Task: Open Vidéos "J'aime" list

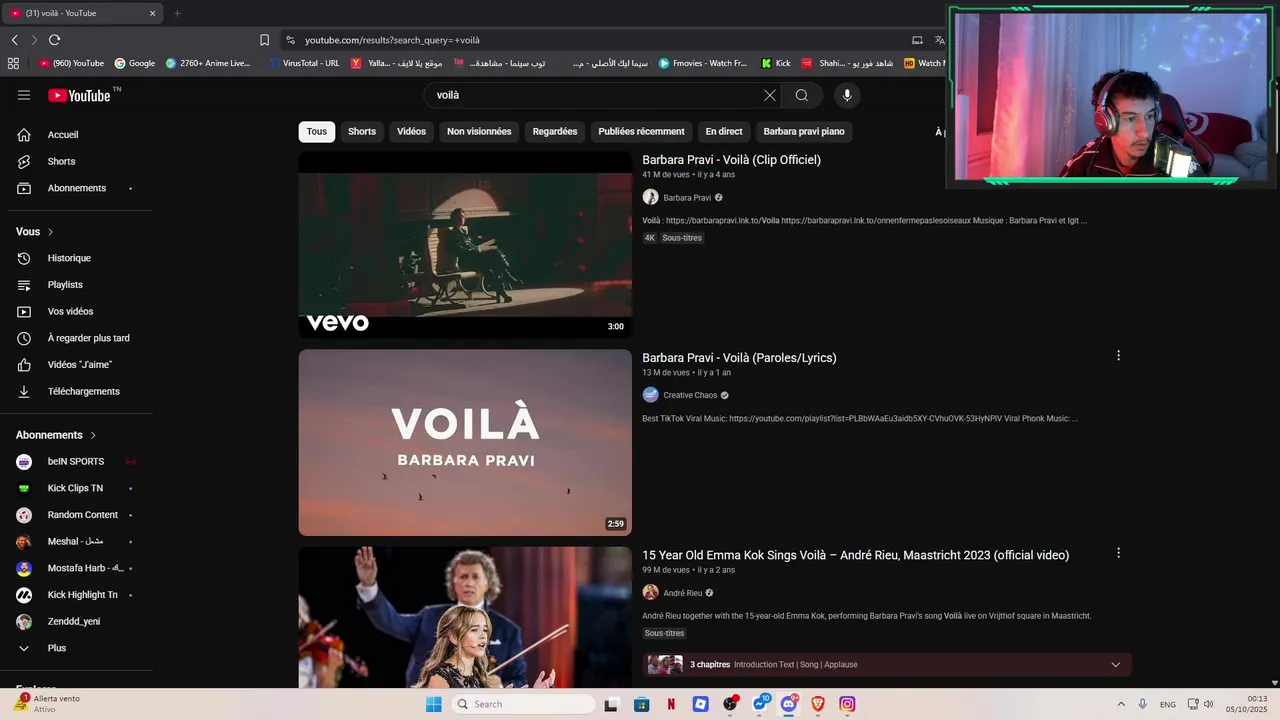Action: click(x=78, y=365)
